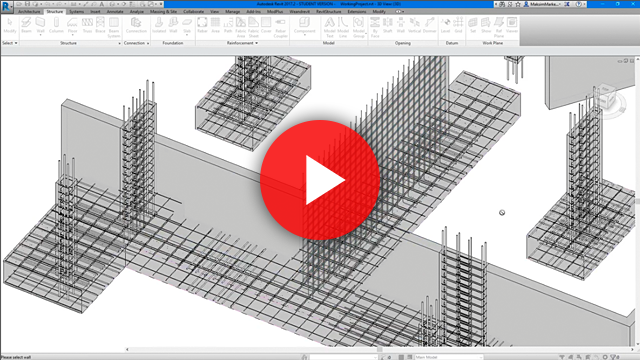This screenshot has width=640, height=360.
Task: Click the Modify button on ribbon
Action: pos(10,25)
